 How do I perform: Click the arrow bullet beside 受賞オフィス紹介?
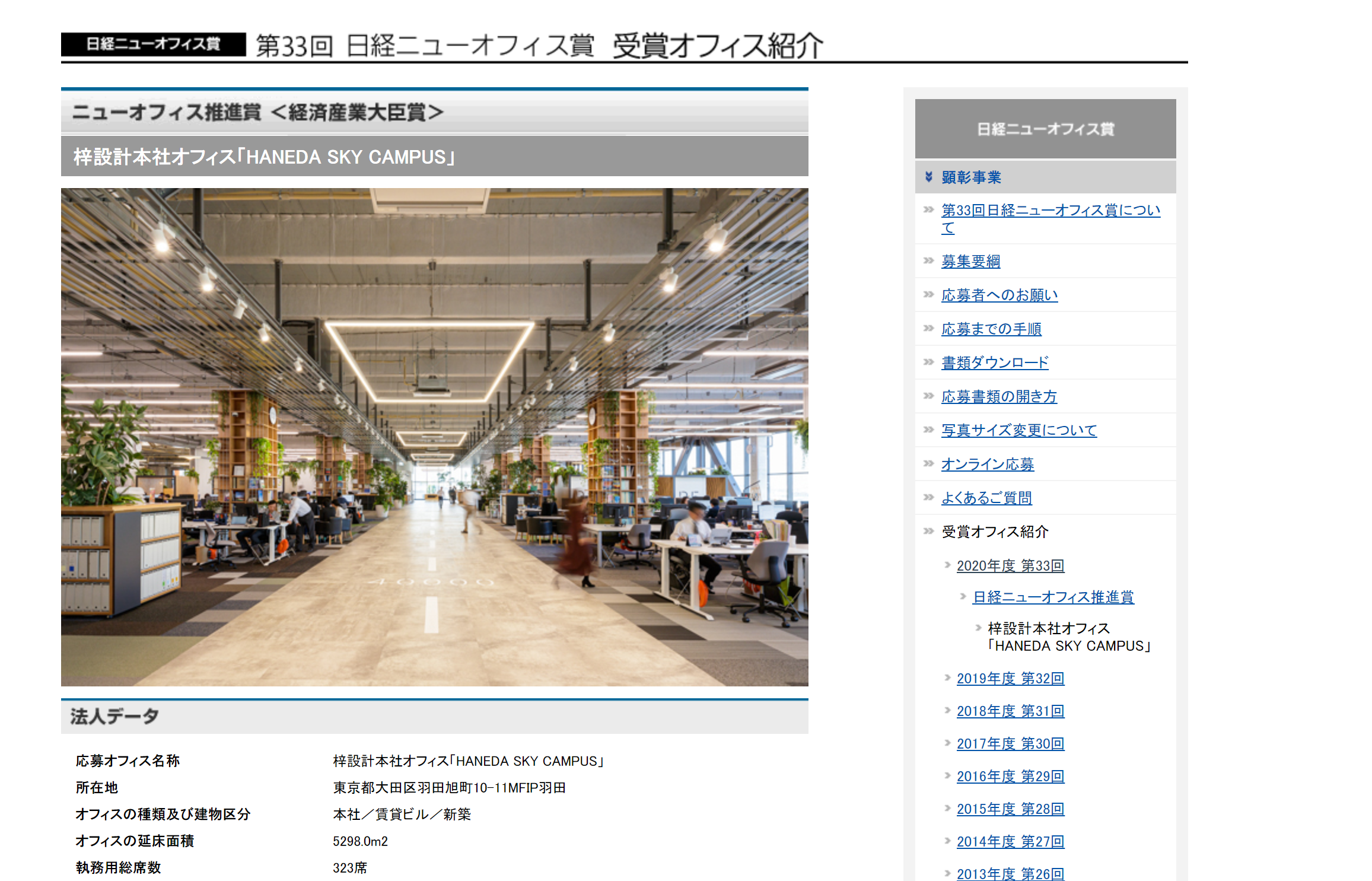point(928,531)
